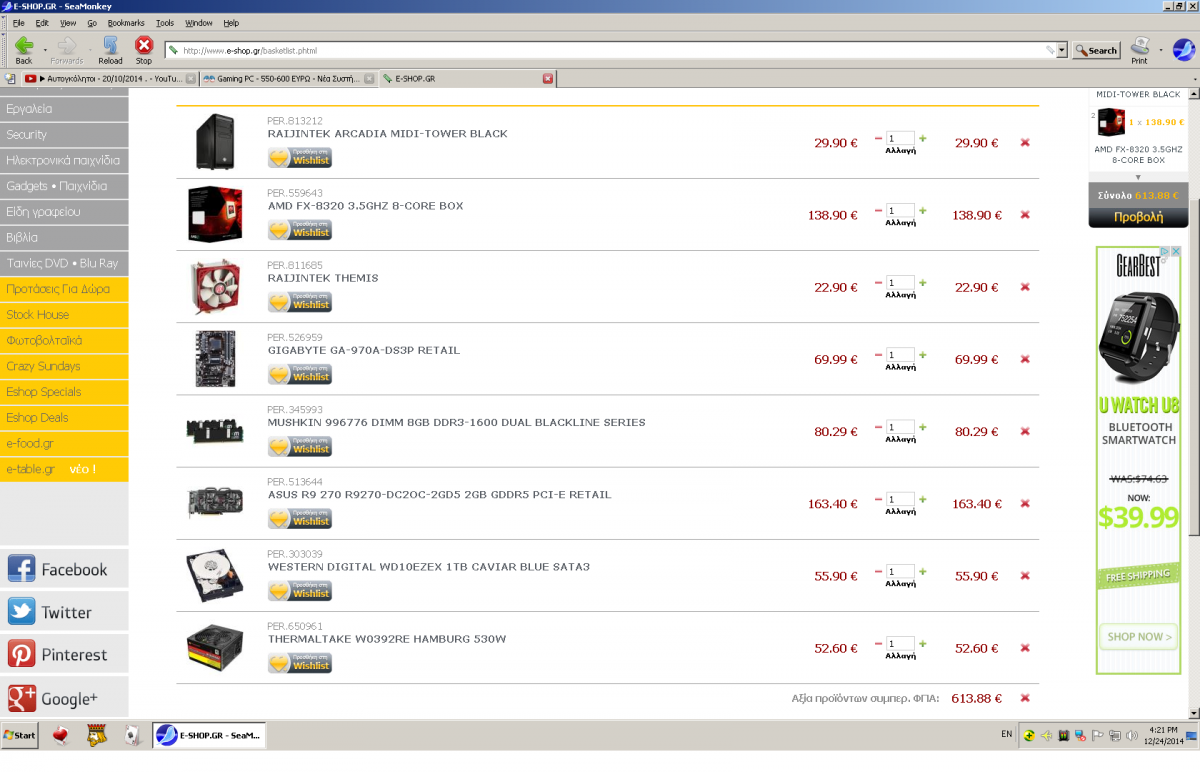Open the Edit menu
The width and height of the screenshot is (1200, 772).
tap(42, 22)
